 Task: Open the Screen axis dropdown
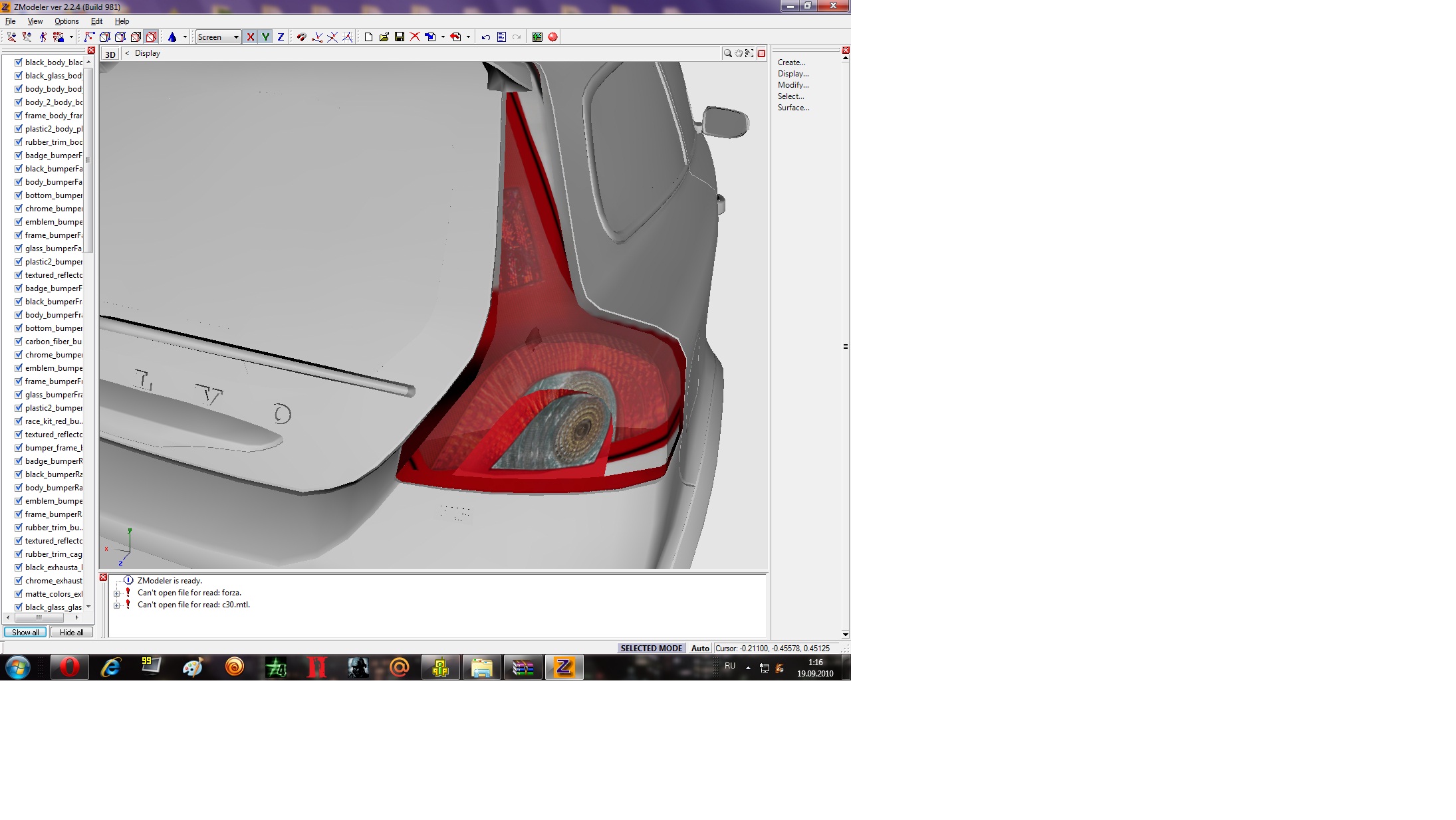[236, 37]
